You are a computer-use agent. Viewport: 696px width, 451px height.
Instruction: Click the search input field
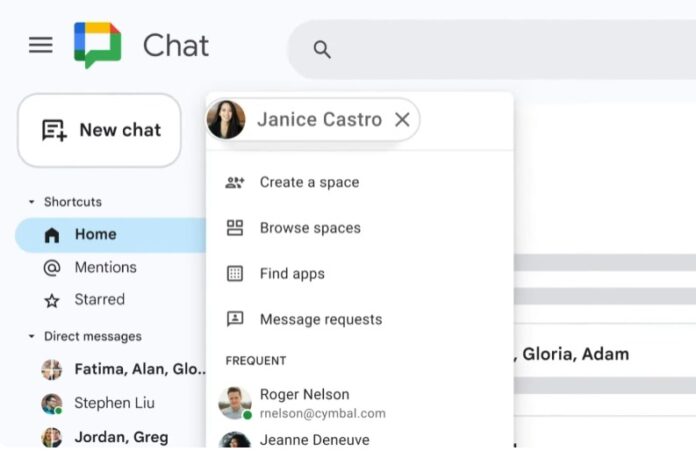(500, 49)
